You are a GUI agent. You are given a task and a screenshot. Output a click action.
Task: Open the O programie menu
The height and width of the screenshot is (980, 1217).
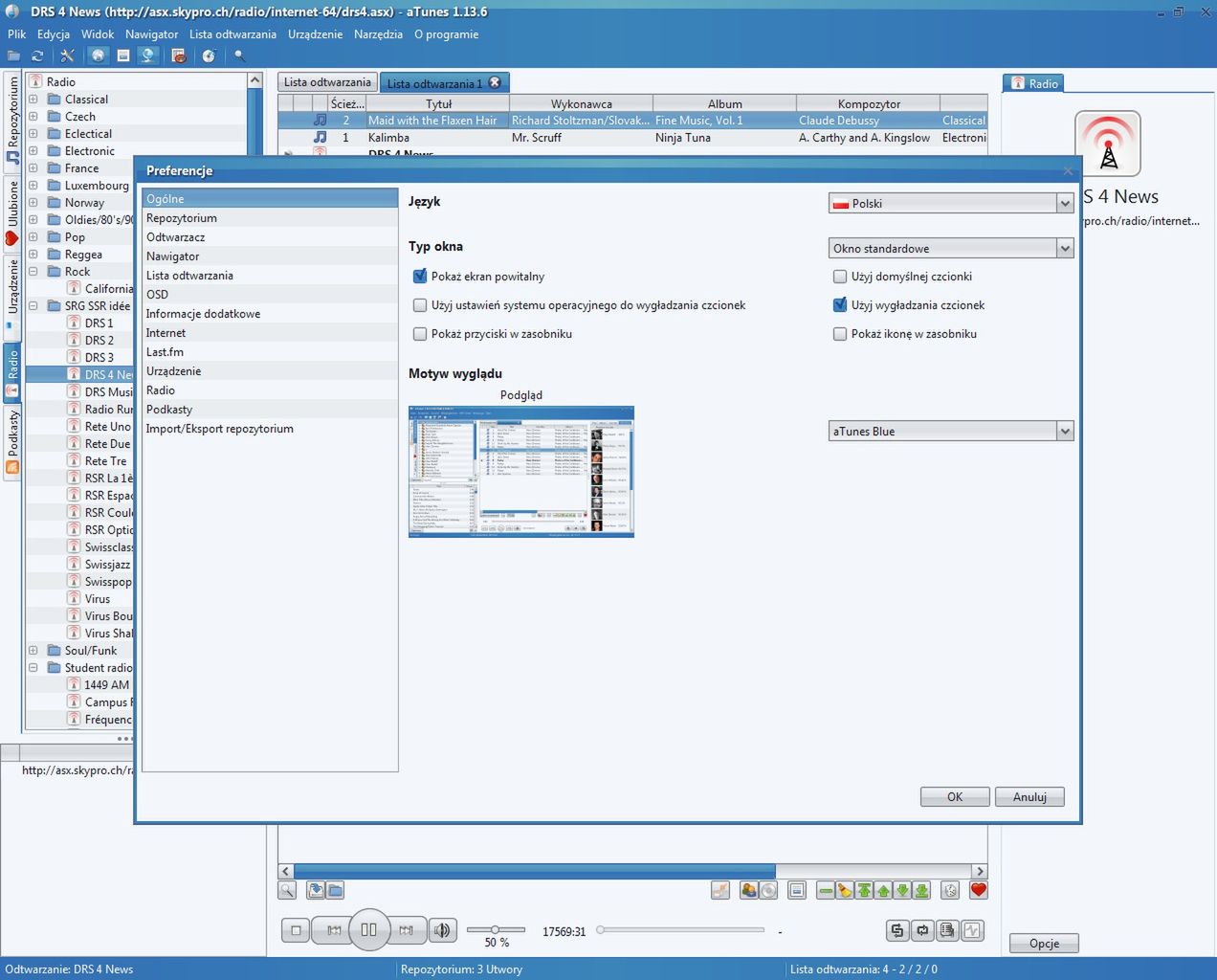point(446,34)
